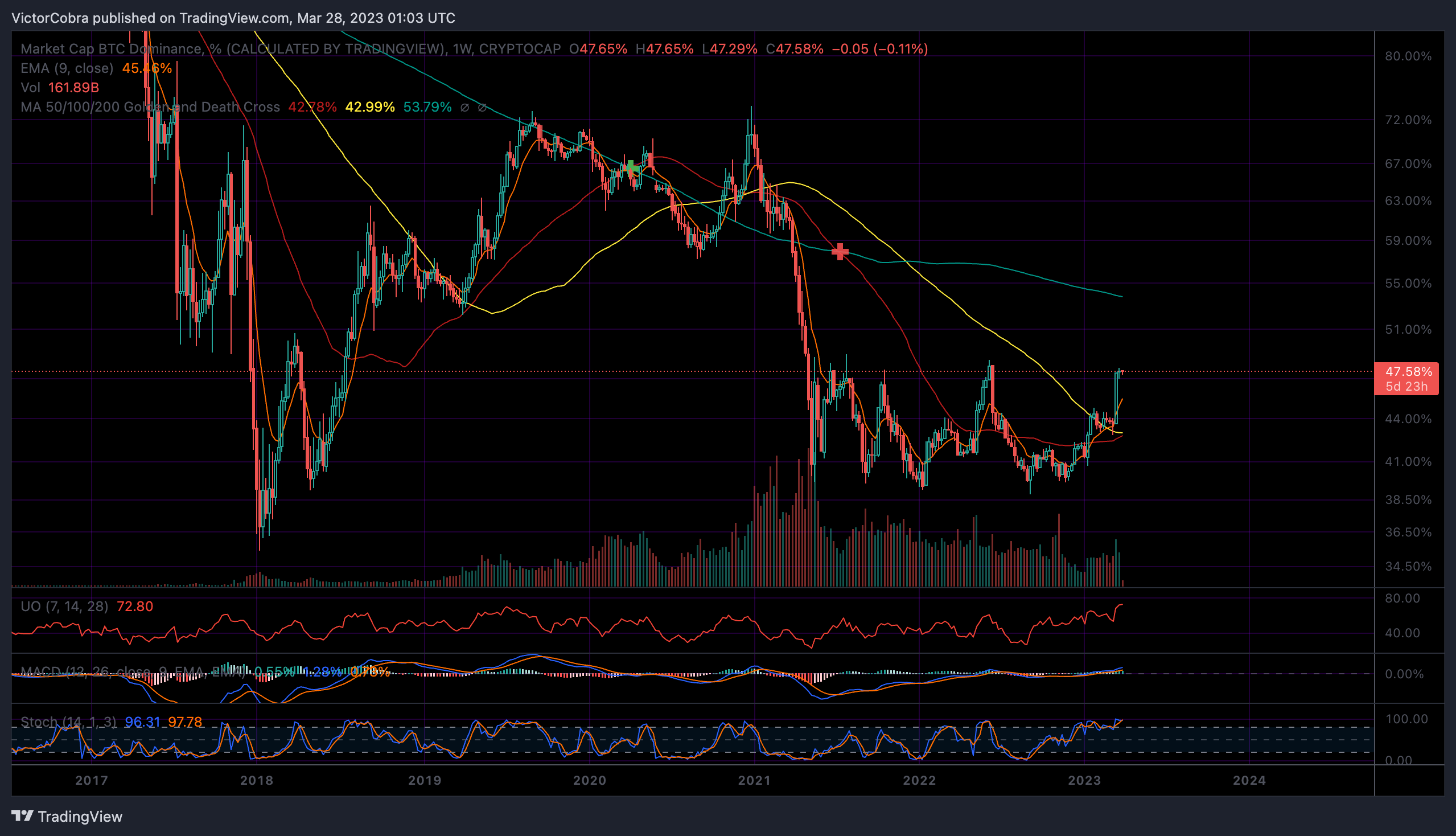
Task: Click the low value L47.29%
Action: 730,49
